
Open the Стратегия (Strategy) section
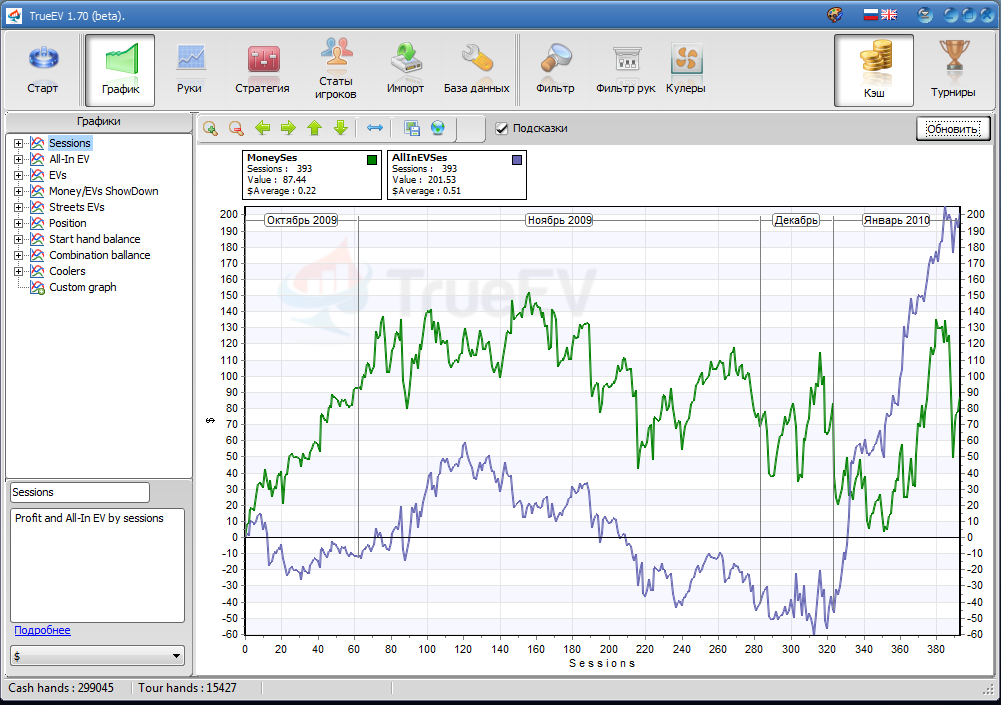coord(262,65)
